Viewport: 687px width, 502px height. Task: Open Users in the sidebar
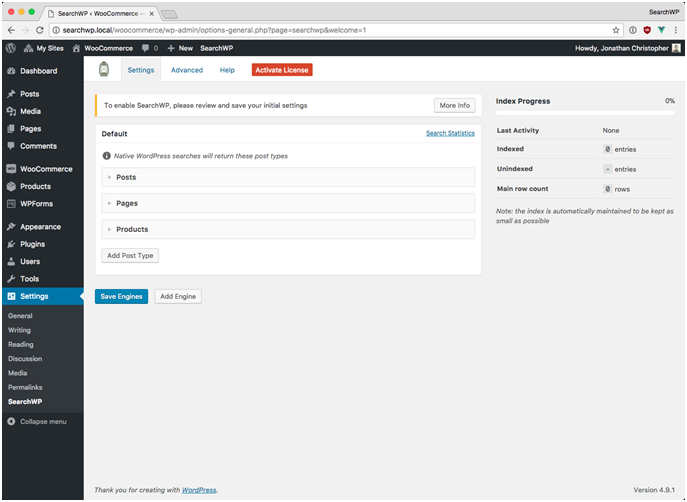click(42, 262)
